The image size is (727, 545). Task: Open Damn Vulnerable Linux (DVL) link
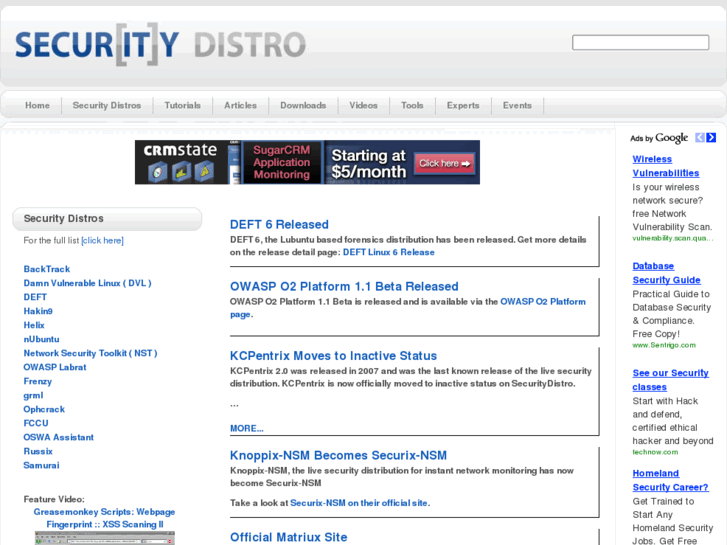pyautogui.click(x=88, y=283)
